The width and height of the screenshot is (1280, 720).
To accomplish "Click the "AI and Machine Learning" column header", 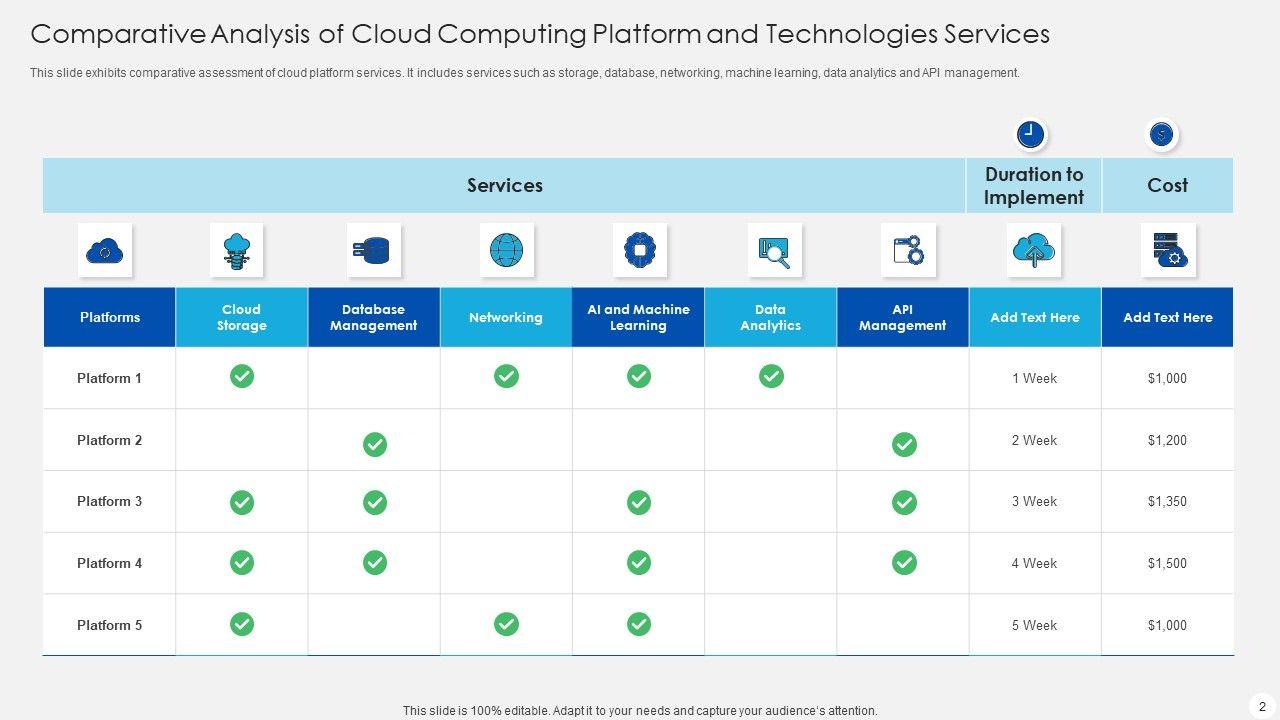I will click(x=638, y=317).
